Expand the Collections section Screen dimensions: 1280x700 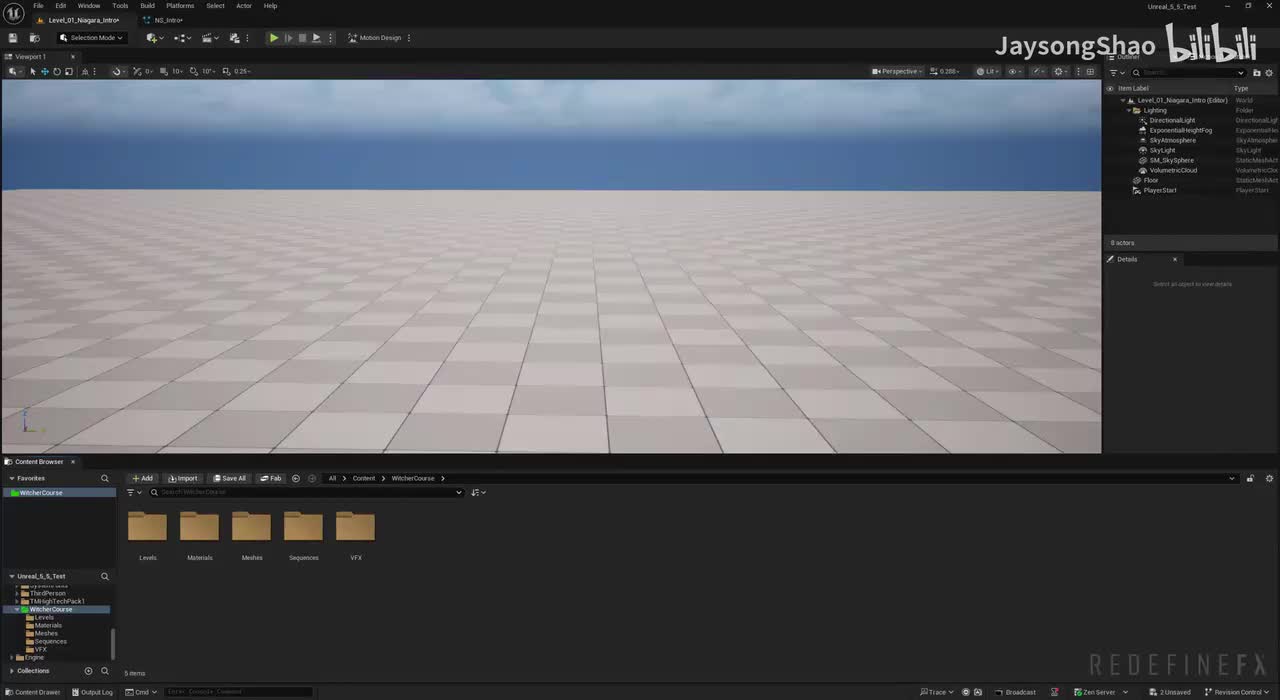coord(12,671)
